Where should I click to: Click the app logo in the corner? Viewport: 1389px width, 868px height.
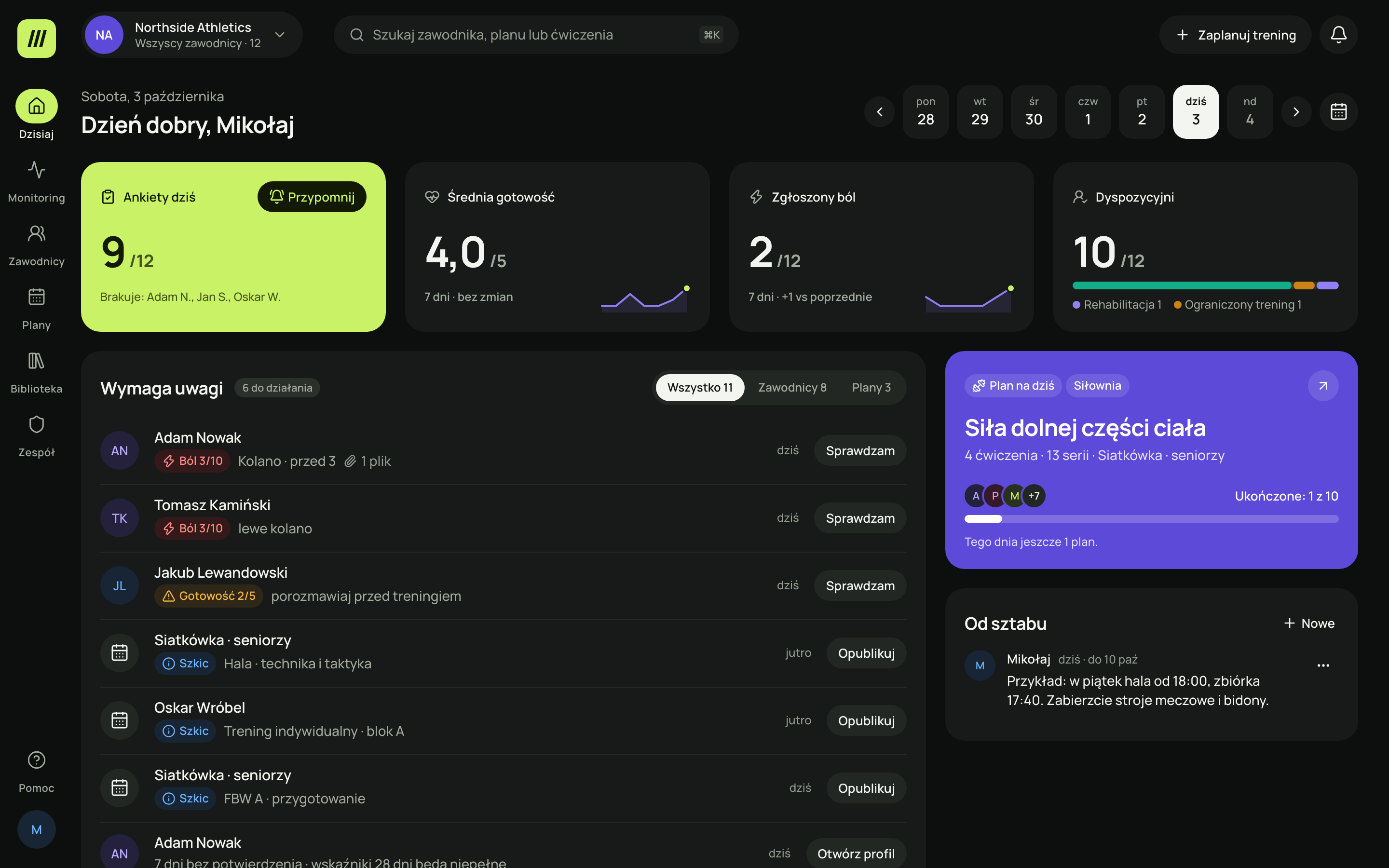(x=37, y=39)
